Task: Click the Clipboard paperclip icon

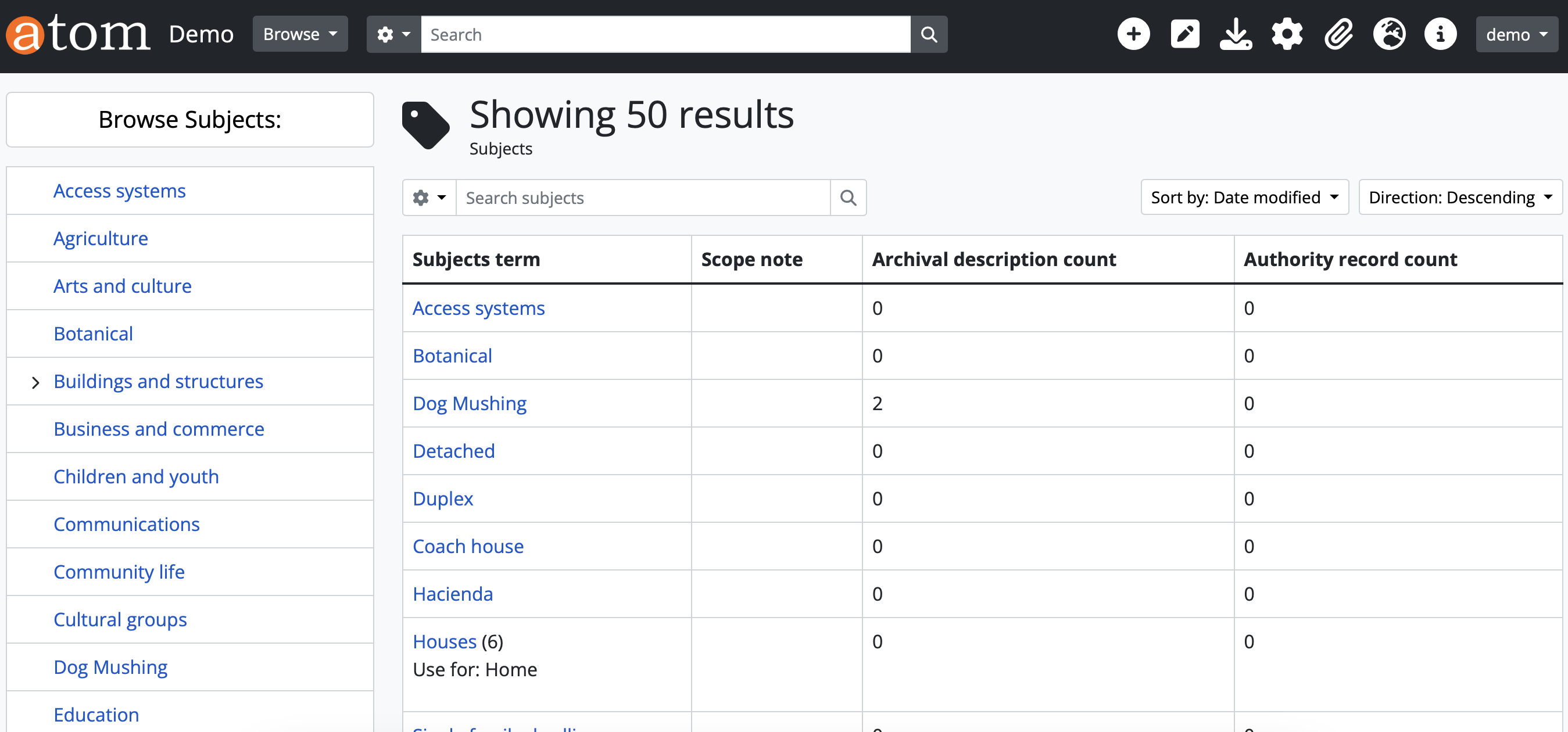Action: [1338, 34]
